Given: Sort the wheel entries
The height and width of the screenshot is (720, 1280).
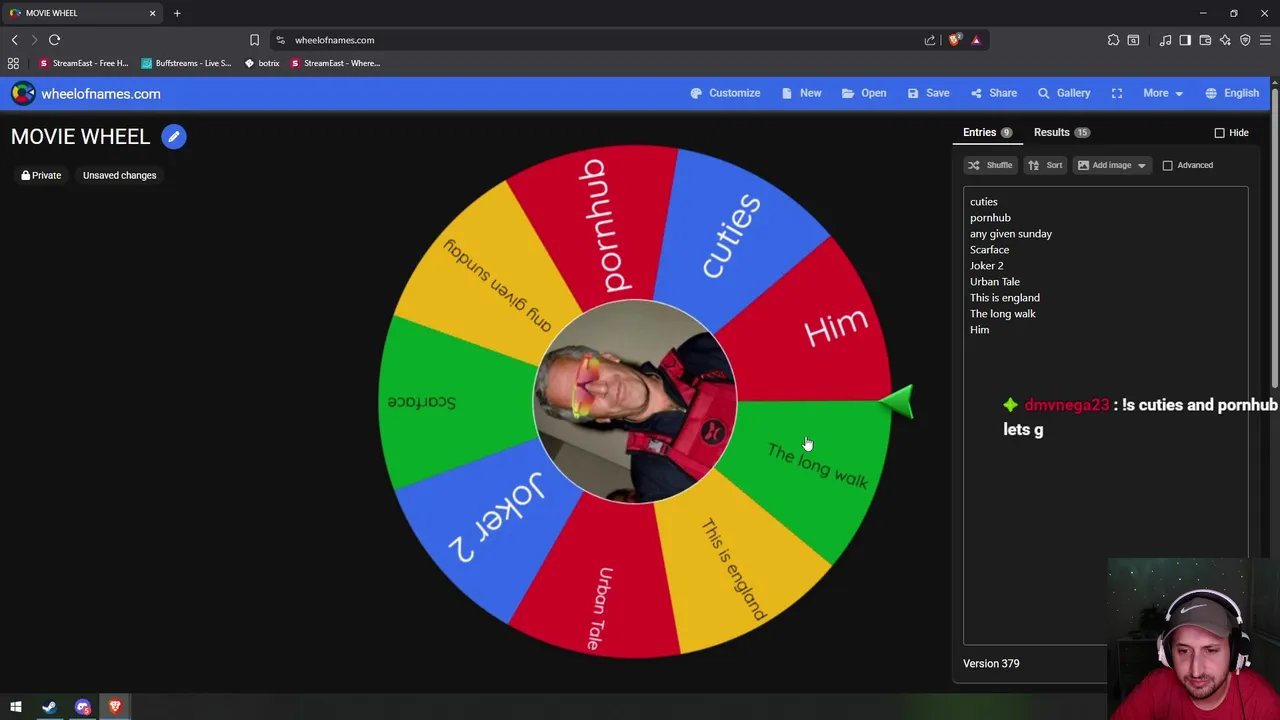Looking at the screenshot, I should pyautogui.click(x=1045, y=165).
